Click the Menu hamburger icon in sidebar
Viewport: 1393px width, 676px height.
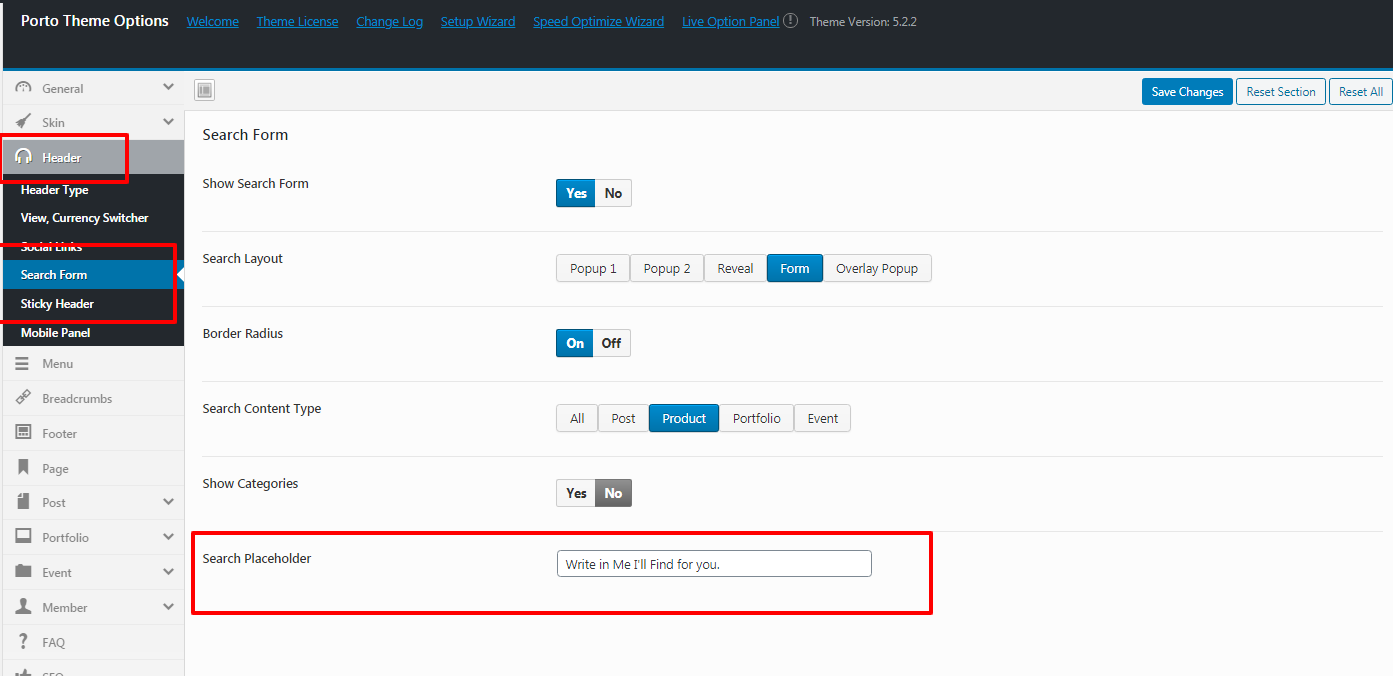(23, 364)
